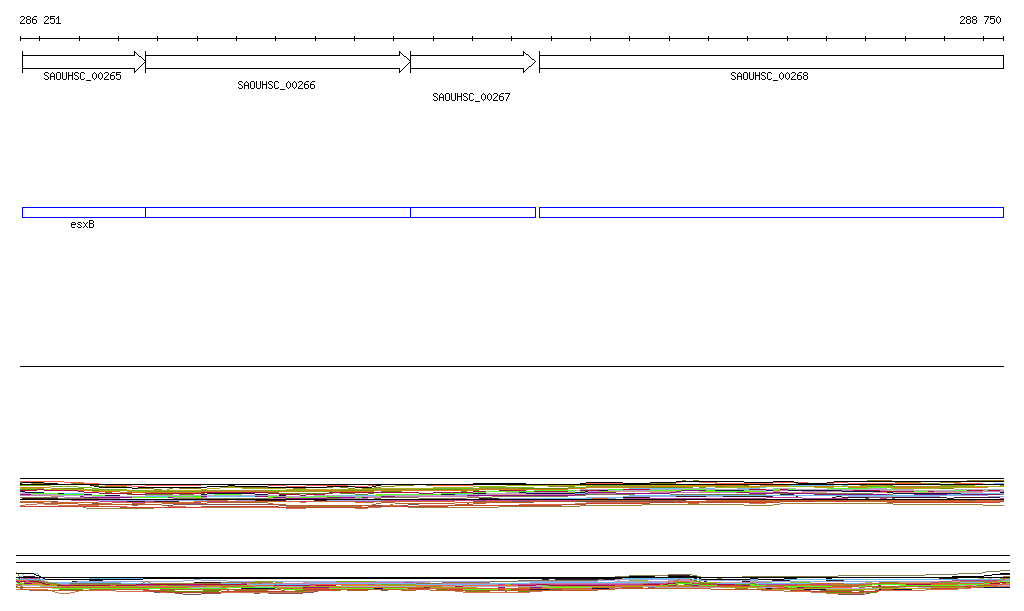Select the blue esxB segment box
1024x611 pixels.
pos(83,212)
